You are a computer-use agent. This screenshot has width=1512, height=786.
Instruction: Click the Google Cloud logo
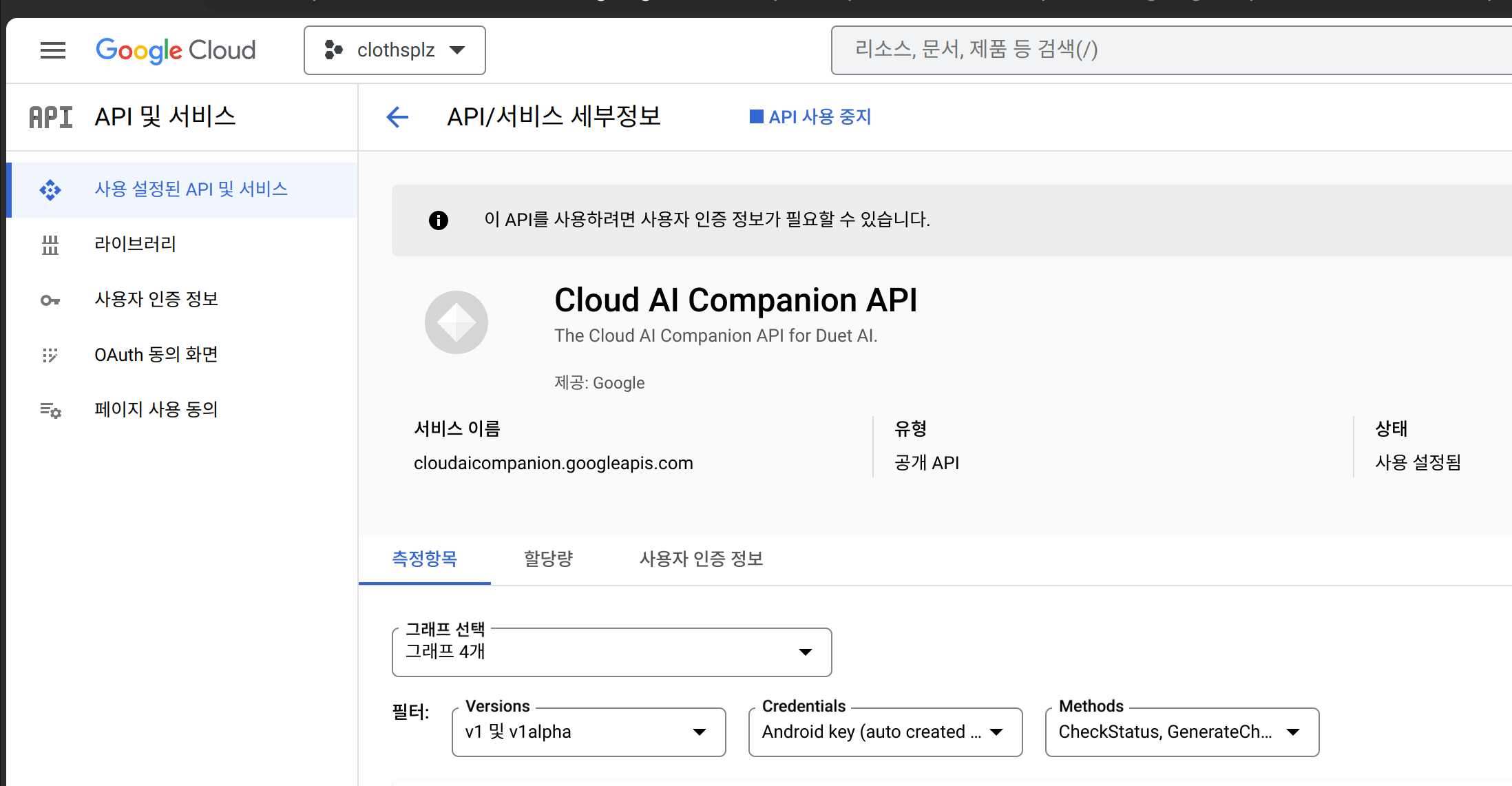(x=176, y=50)
